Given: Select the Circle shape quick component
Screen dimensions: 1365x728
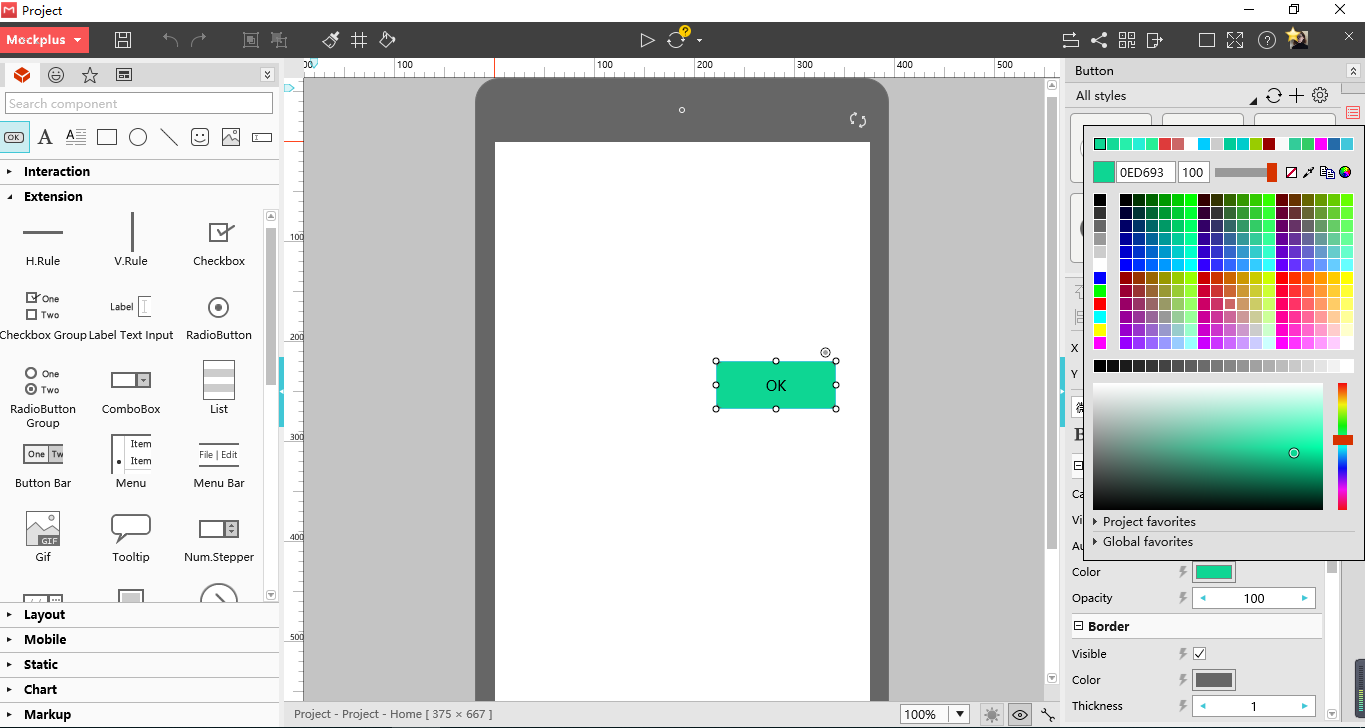Looking at the screenshot, I should tap(138, 137).
